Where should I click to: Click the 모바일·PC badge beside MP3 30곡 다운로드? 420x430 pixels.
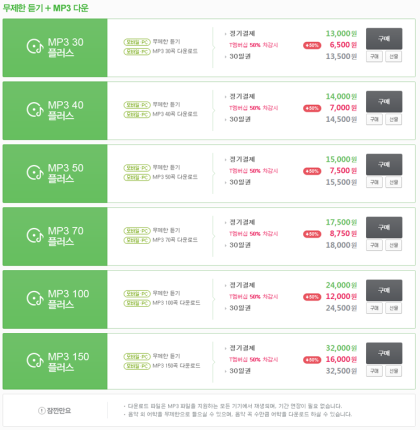point(137,52)
